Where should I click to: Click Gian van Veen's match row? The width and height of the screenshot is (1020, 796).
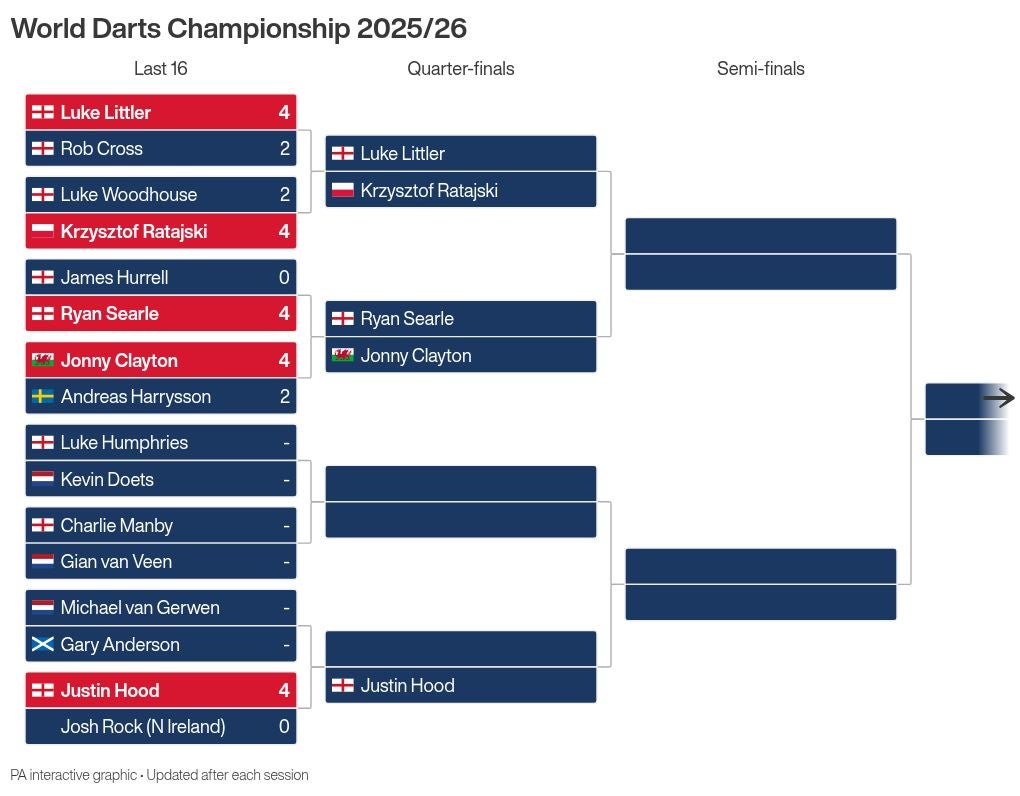click(161, 561)
